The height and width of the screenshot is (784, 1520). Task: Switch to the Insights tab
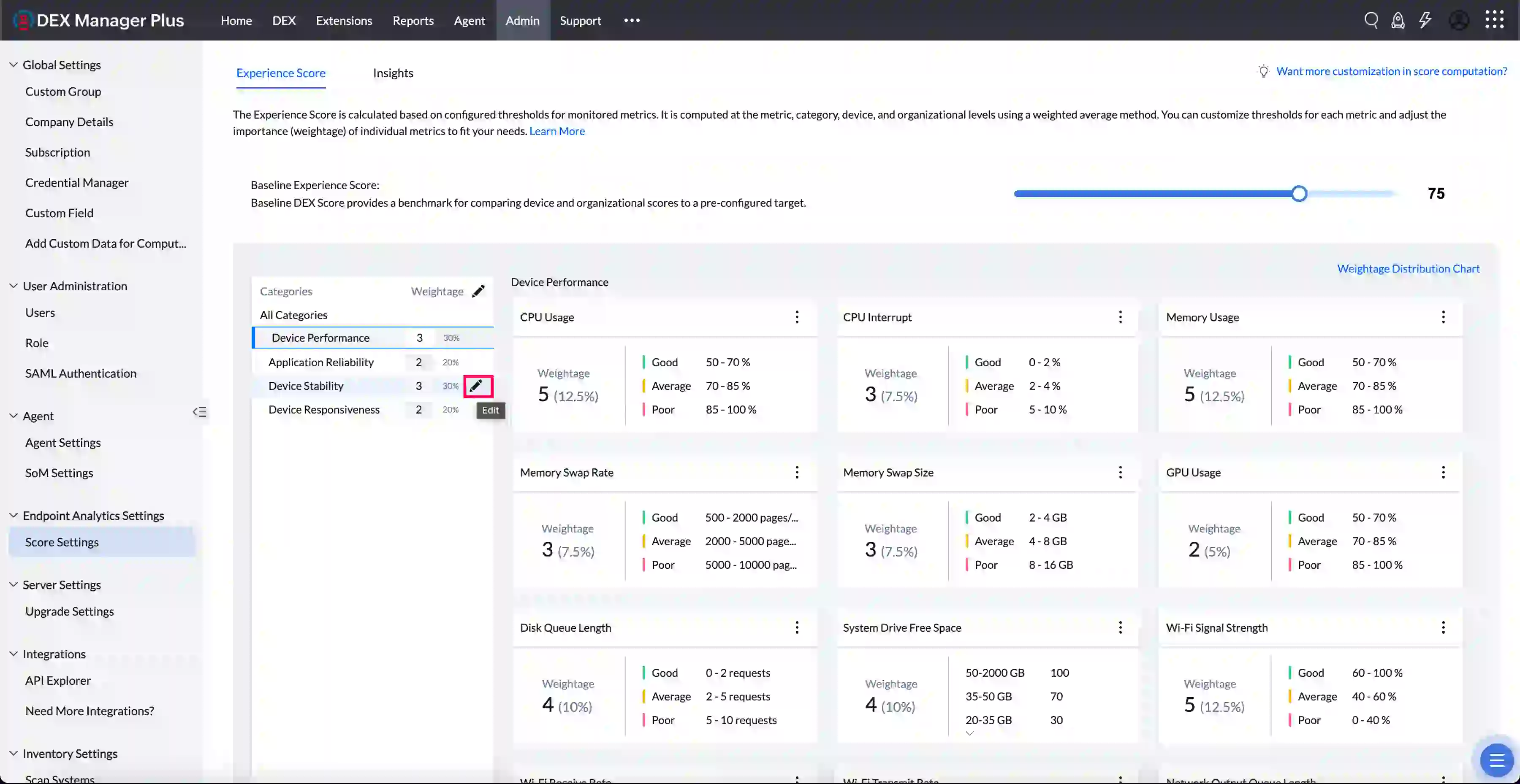coord(393,73)
